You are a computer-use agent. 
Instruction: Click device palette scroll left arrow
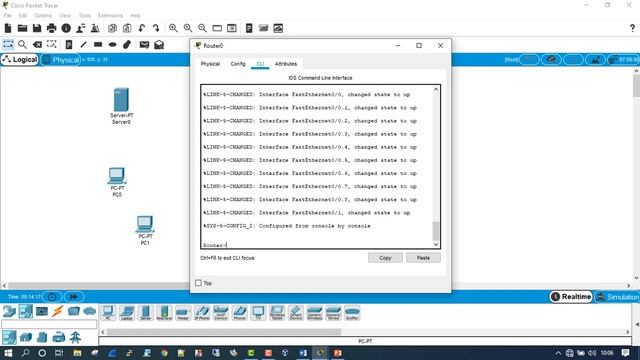coord(102,332)
